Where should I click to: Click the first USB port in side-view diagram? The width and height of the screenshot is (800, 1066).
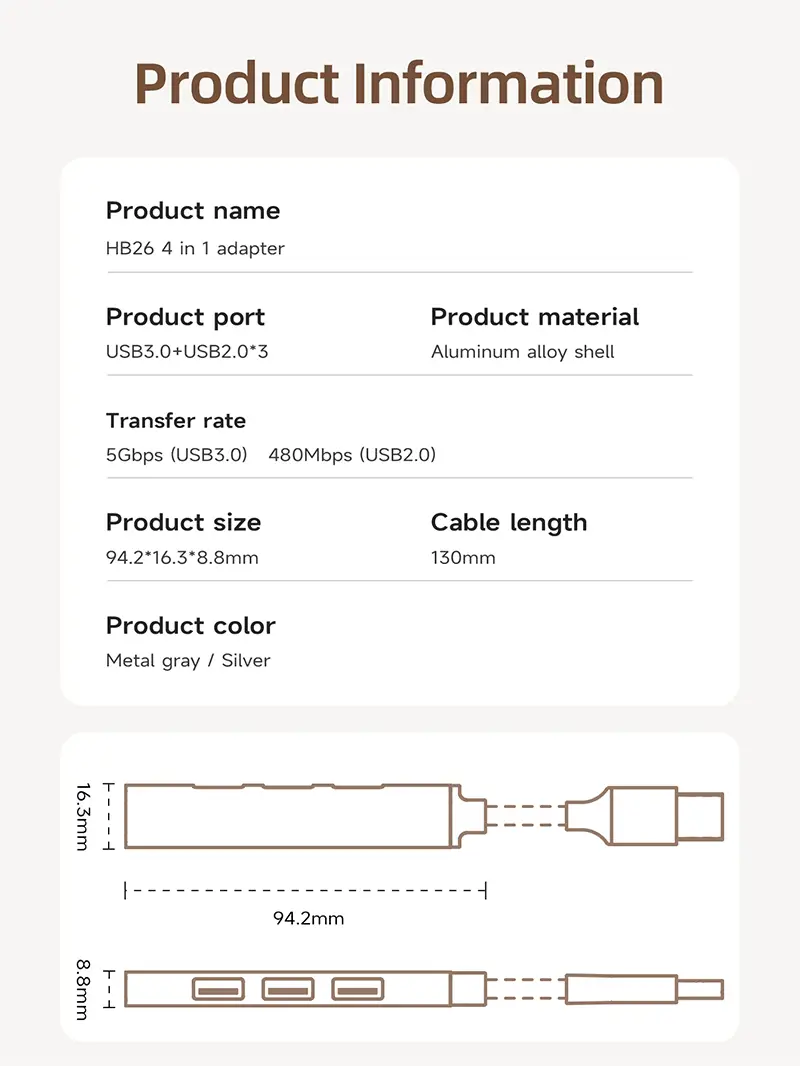(218, 989)
